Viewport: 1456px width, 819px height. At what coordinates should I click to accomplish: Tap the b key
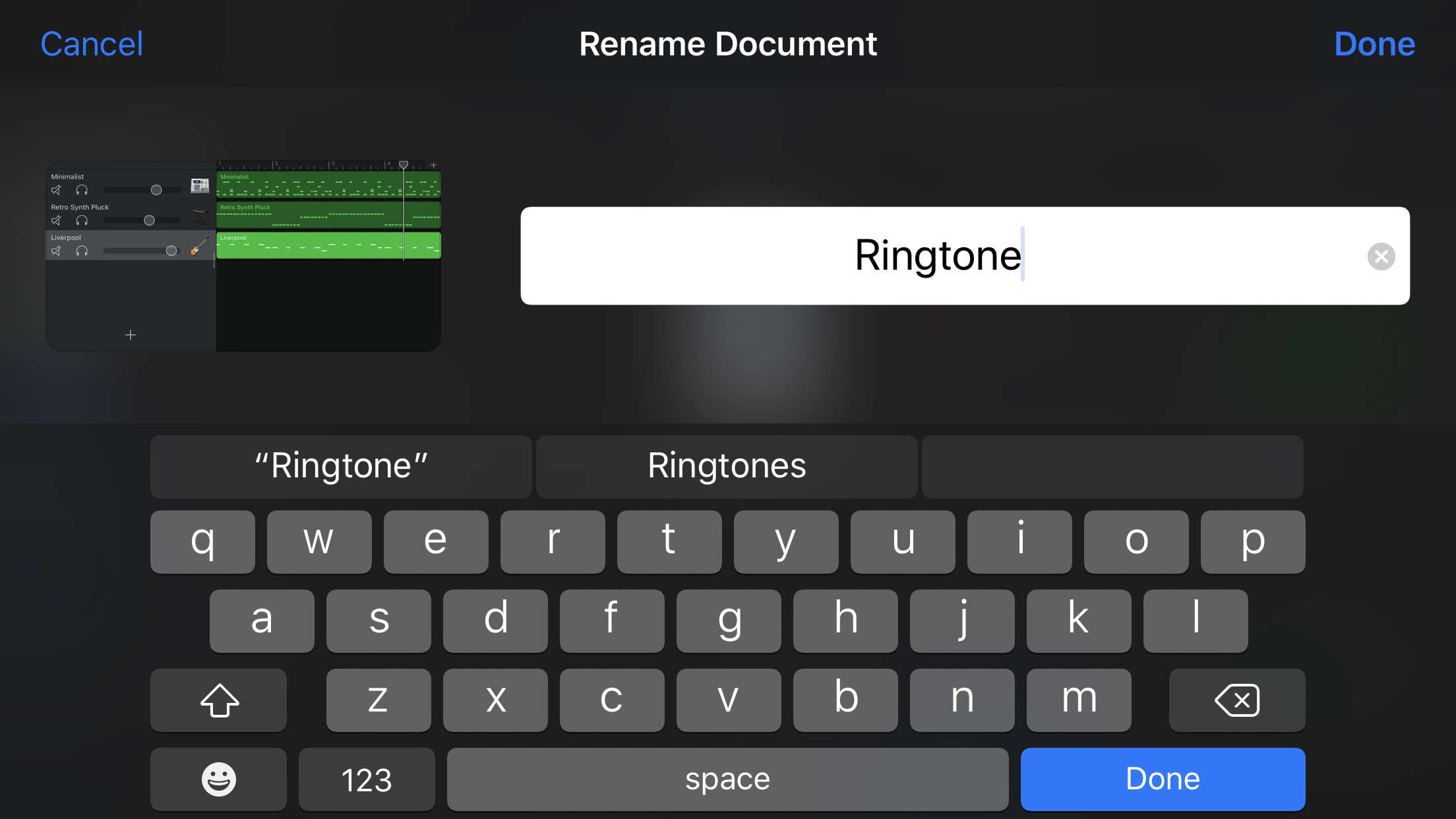(845, 700)
